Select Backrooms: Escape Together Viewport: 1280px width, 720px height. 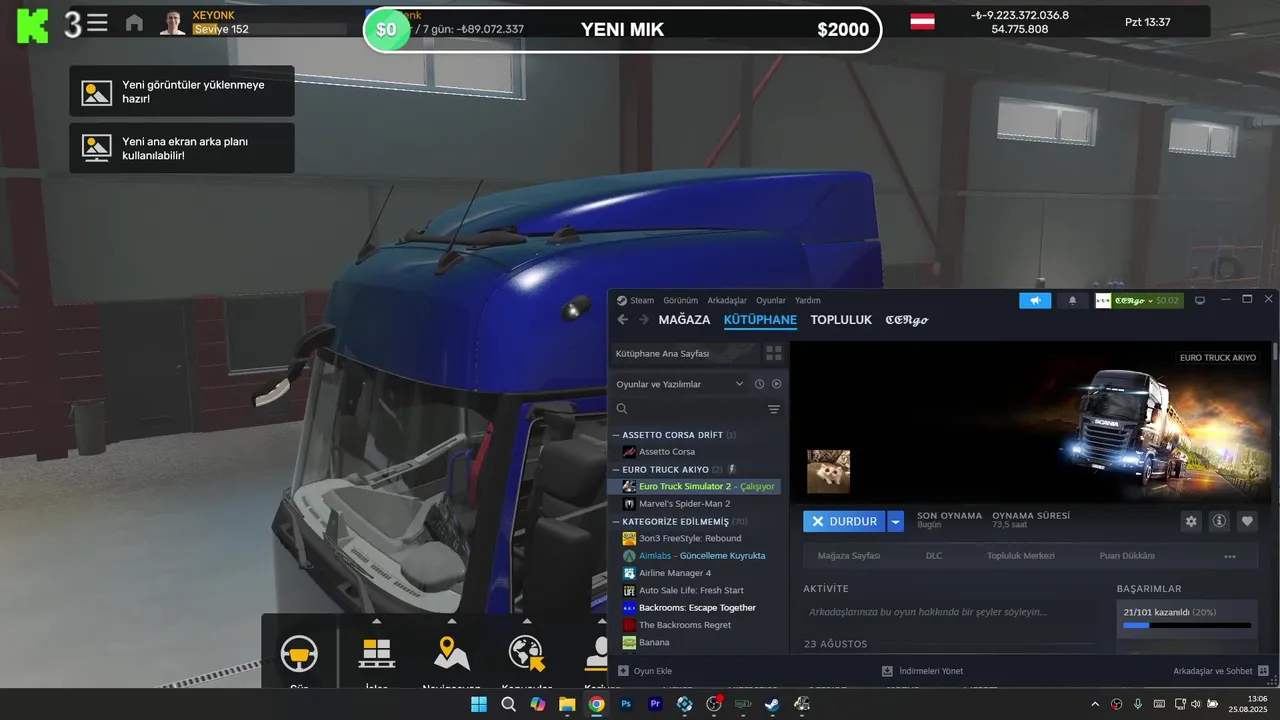coord(696,608)
